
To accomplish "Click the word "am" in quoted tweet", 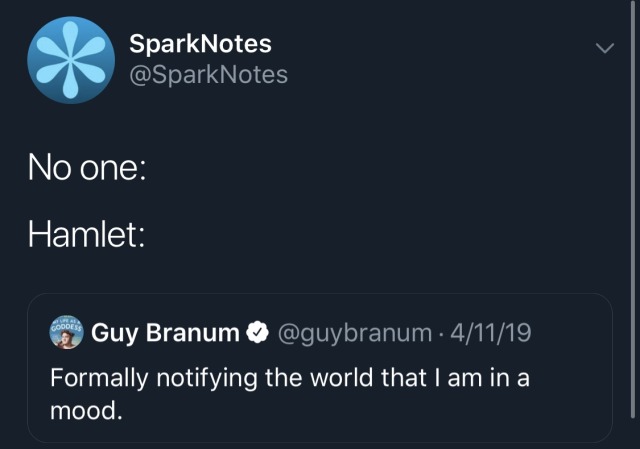I will (464, 378).
